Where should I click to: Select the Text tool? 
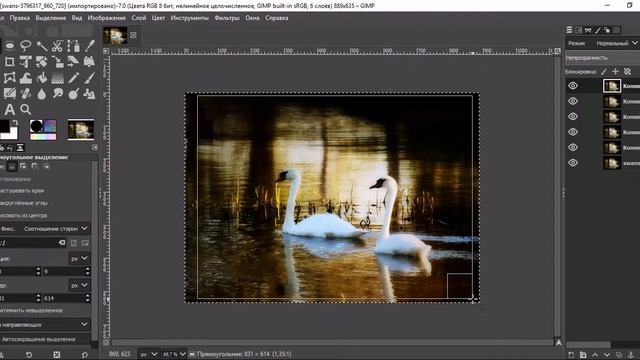[9, 109]
